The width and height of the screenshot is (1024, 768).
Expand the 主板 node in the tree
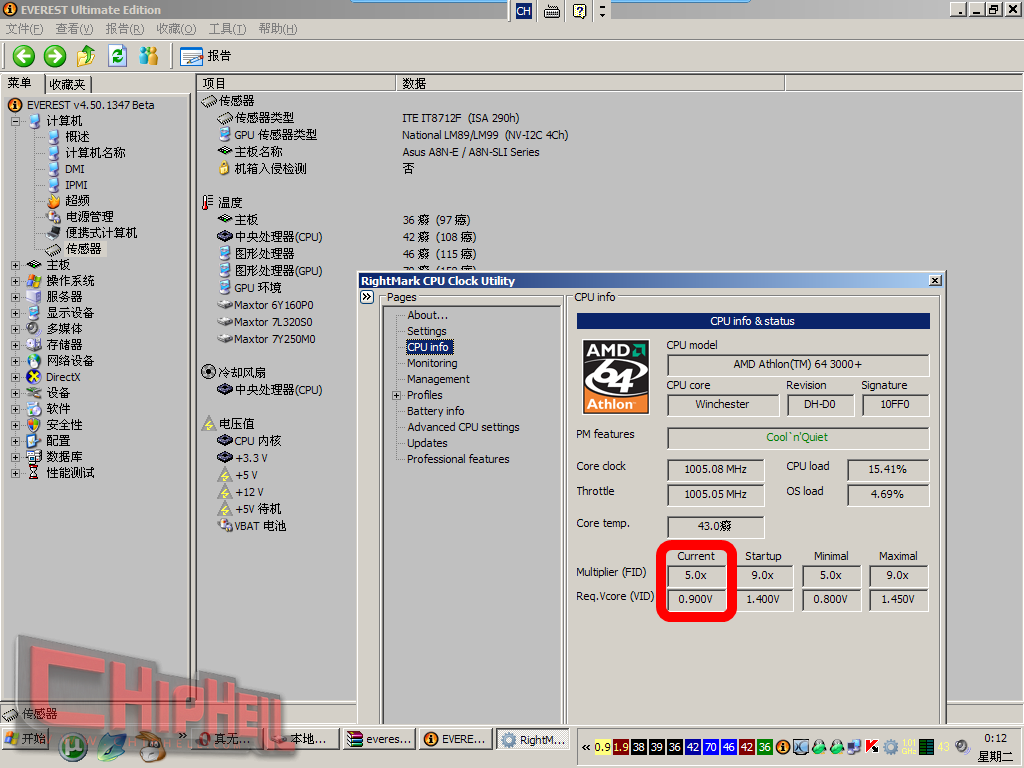(x=15, y=265)
